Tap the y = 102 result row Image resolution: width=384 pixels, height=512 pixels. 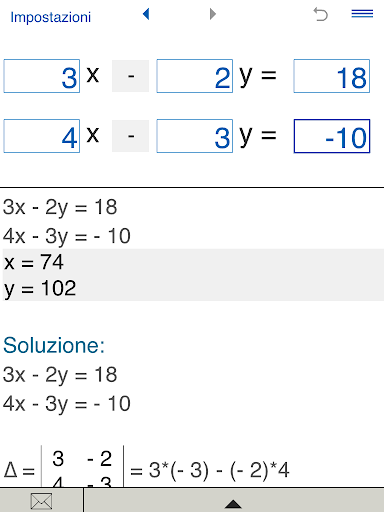(x=193, y=288)
